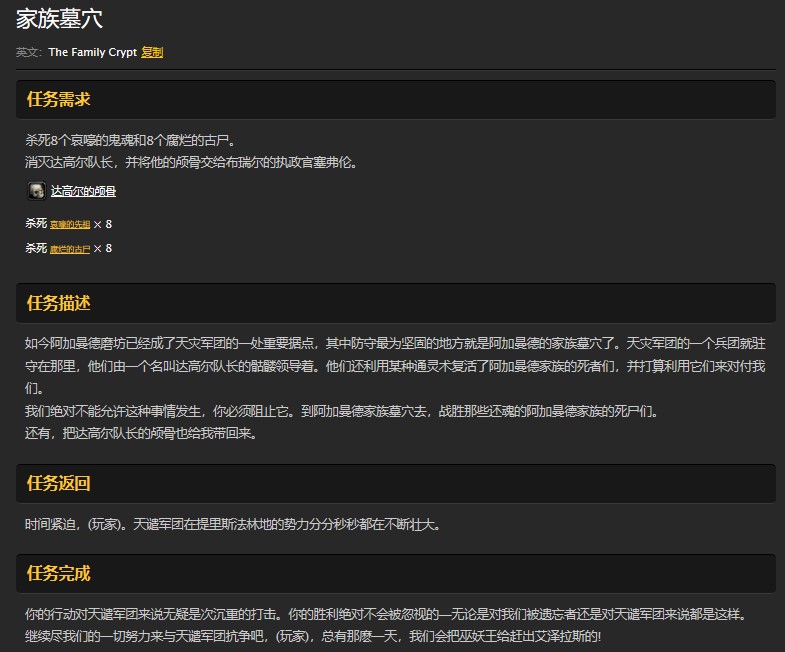Click the description line 还有，把达高尔队长的颅骨
The width and height of the screenshot is (785, 652).
click(140, 433)
